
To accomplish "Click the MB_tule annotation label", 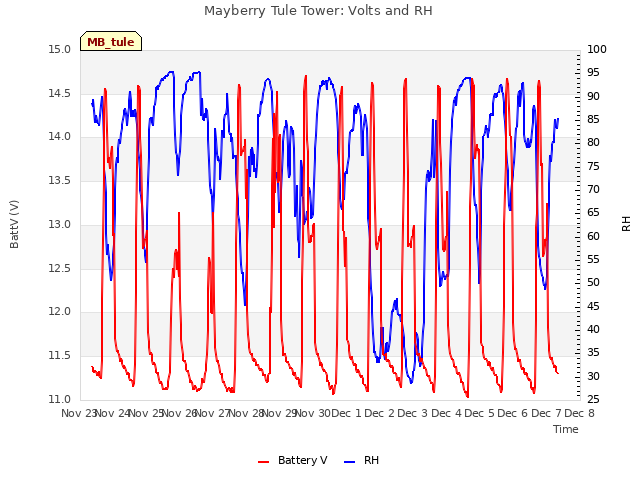I will tap(111, 42).
